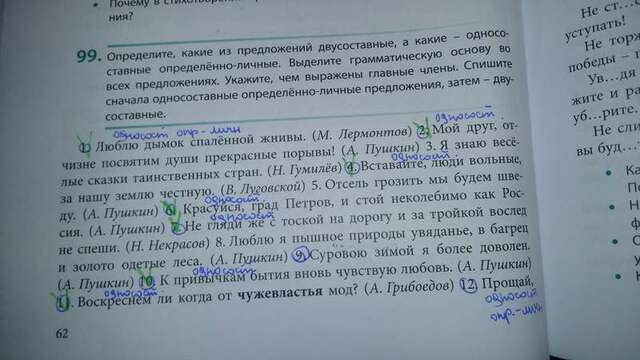This screenshot has height=360, width=640.
Task: Click the word "мод?"
Action: click(x=343, y=291)
